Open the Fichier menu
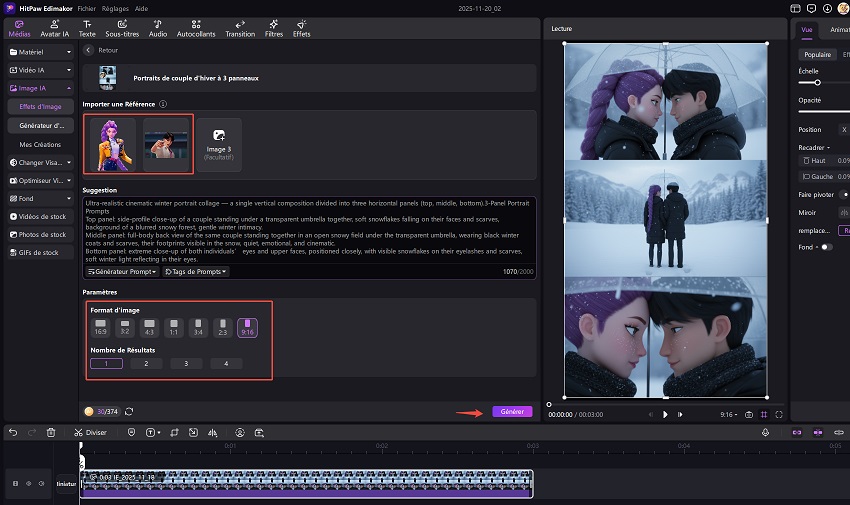This screenshot has width=850, height=505. point(88,7)
